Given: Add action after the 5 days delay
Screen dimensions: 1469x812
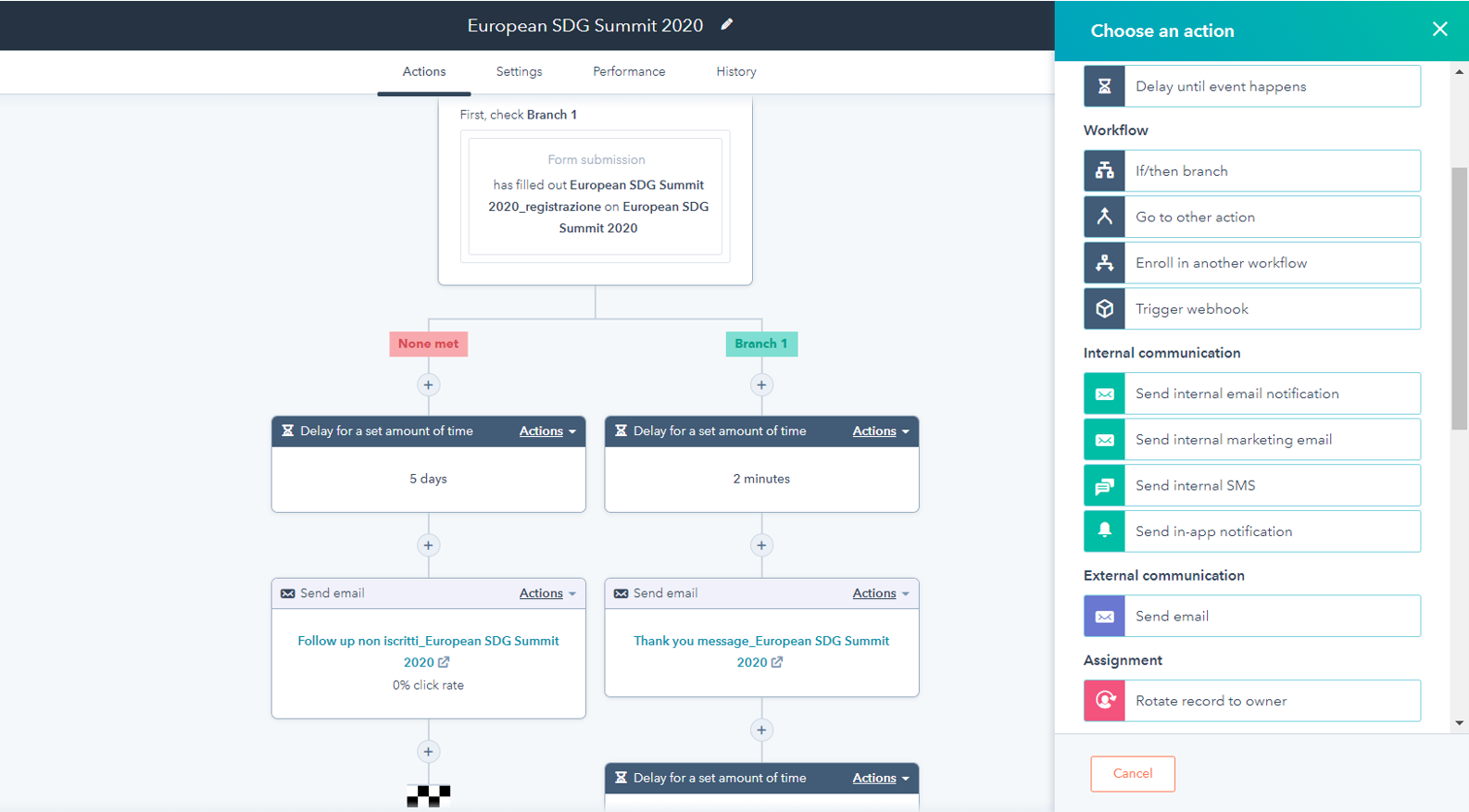Looking at the screenshot, I should point(428,545).
